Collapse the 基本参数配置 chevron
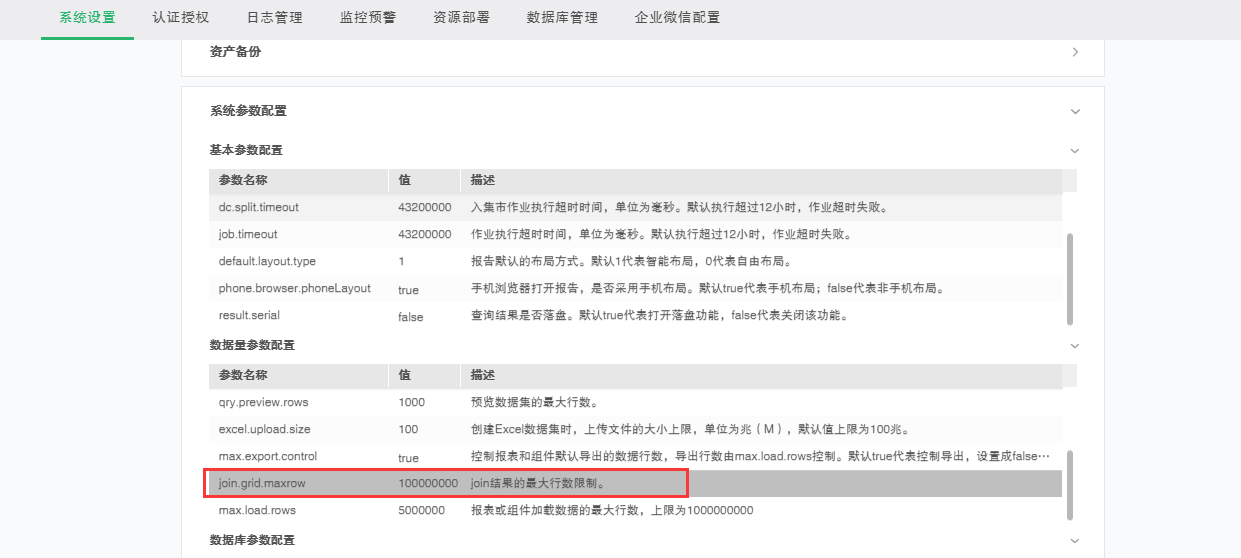The width and height of the screenshot is (1241, 558). [x=1075, y=151]
